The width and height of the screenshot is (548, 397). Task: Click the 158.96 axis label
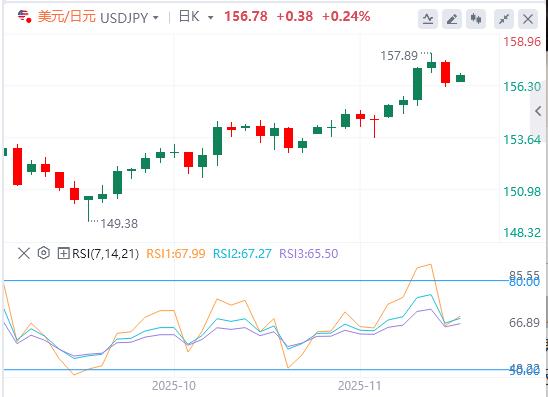[522, 42]
